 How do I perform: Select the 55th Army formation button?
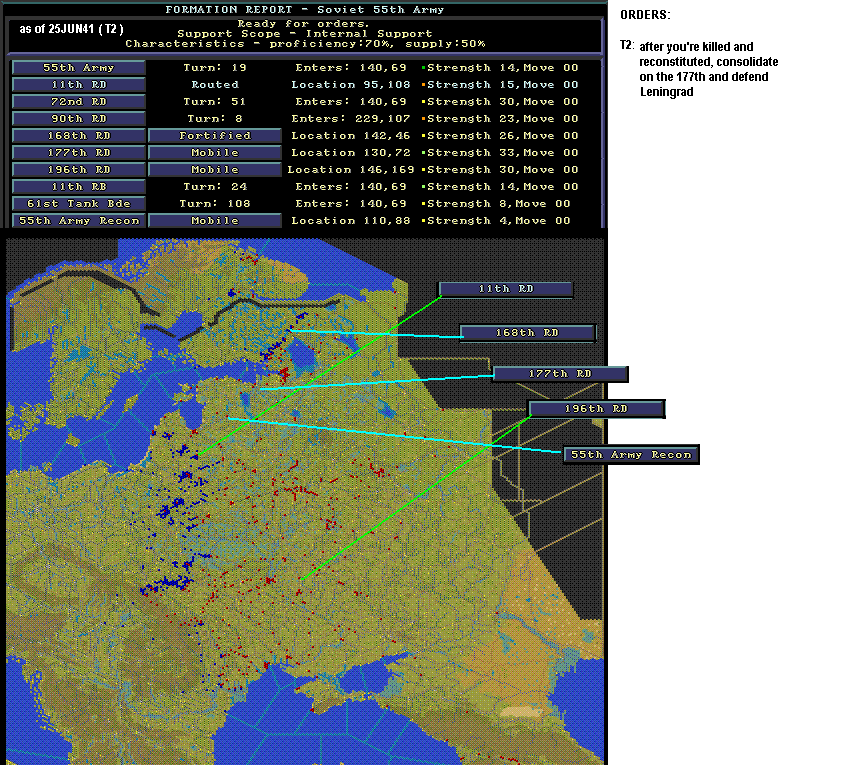coord(79,68)
